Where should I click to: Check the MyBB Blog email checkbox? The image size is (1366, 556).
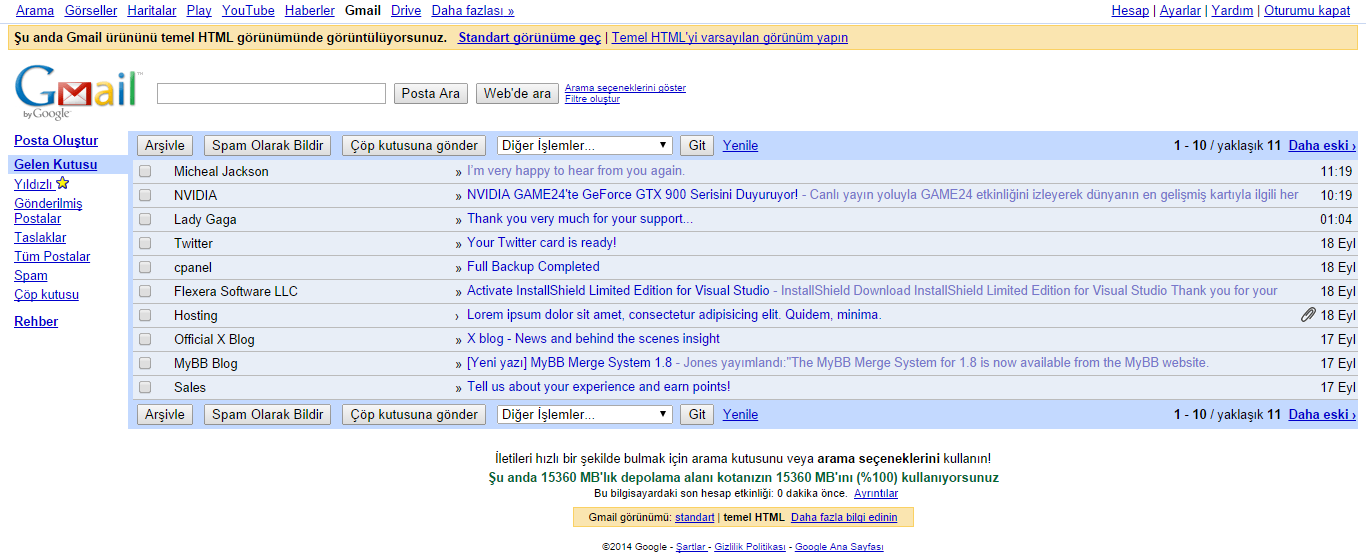pyautogui.click(x=145, y=363)
